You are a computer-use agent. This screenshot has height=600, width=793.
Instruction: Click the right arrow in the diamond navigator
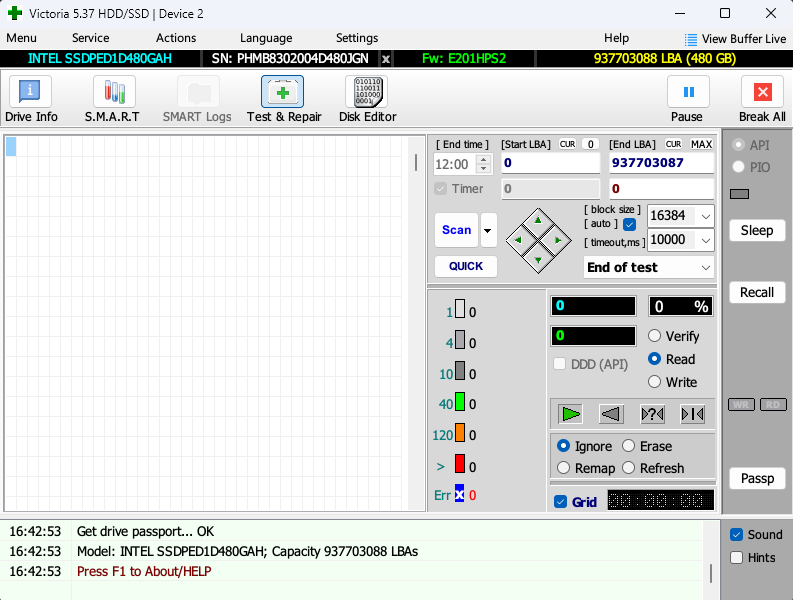[558, 240]
